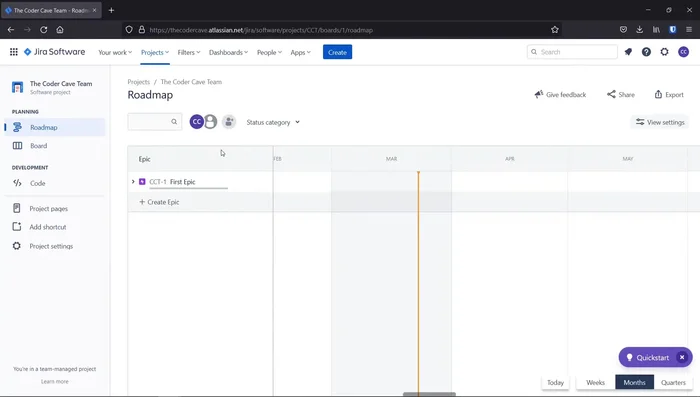This screenshot has height=397, width=700.
Task: Click the Firefox bookmark star icon
Action: click(x=554, y=30)
